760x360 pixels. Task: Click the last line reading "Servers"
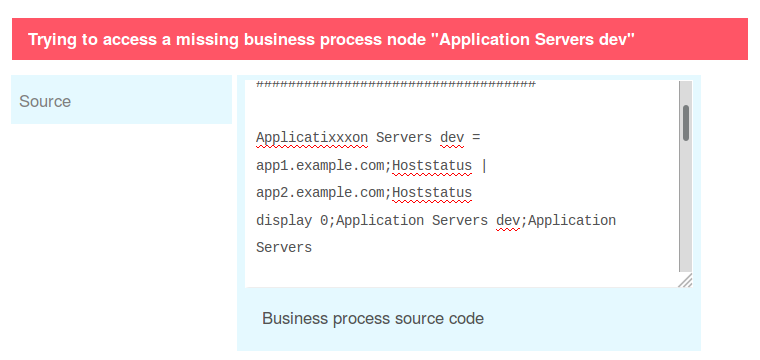[284, 248]
